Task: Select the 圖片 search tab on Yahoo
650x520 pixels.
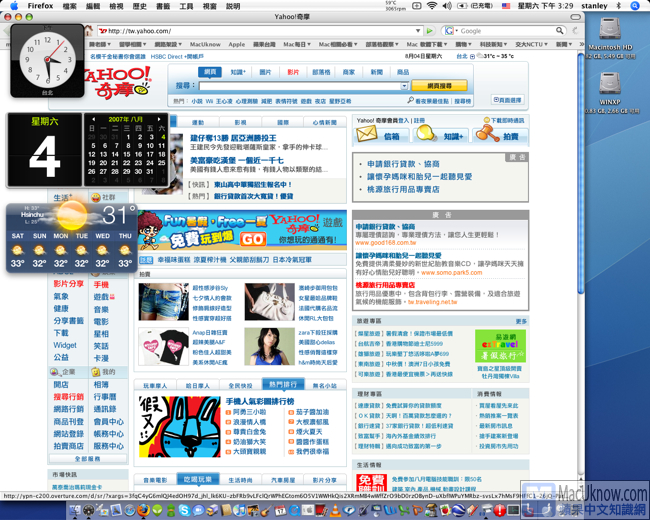Action: (265, 72)
